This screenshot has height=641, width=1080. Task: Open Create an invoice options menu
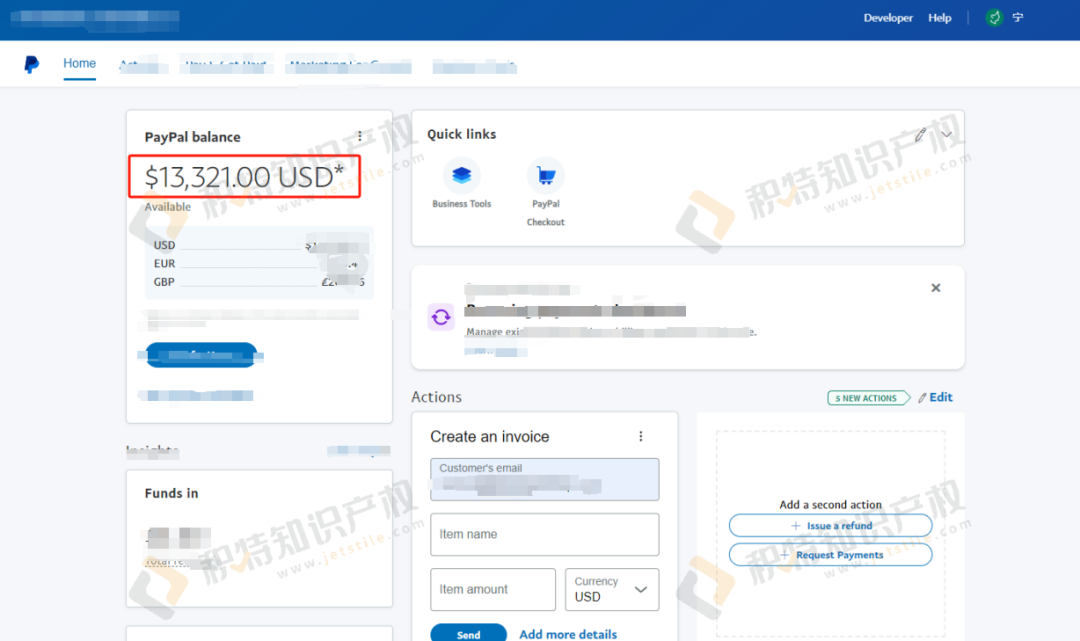[641, 437]
